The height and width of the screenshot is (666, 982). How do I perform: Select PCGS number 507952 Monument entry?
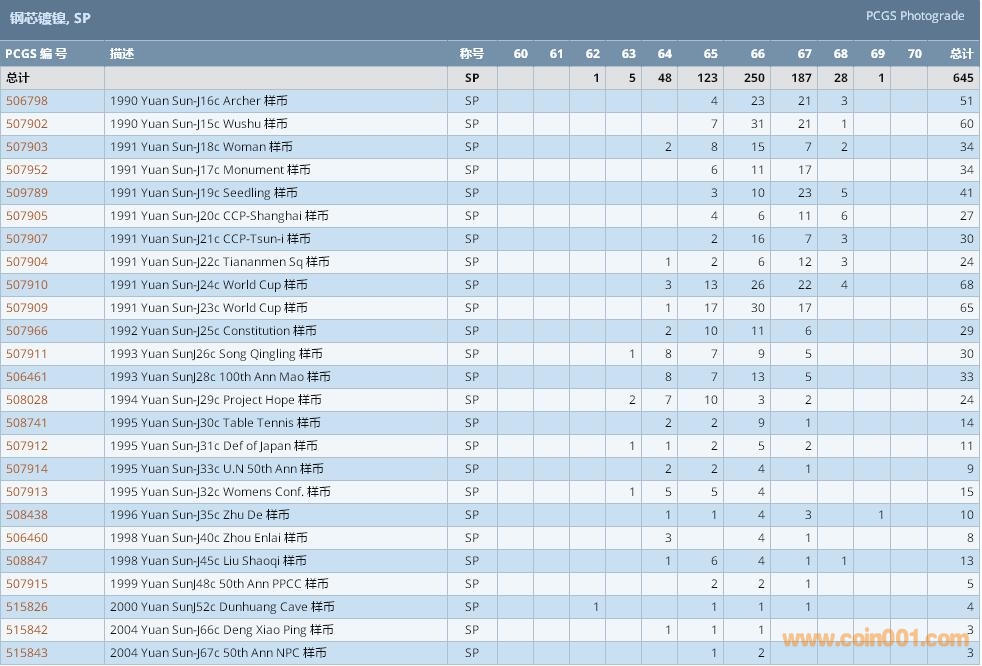pos(27,170)
